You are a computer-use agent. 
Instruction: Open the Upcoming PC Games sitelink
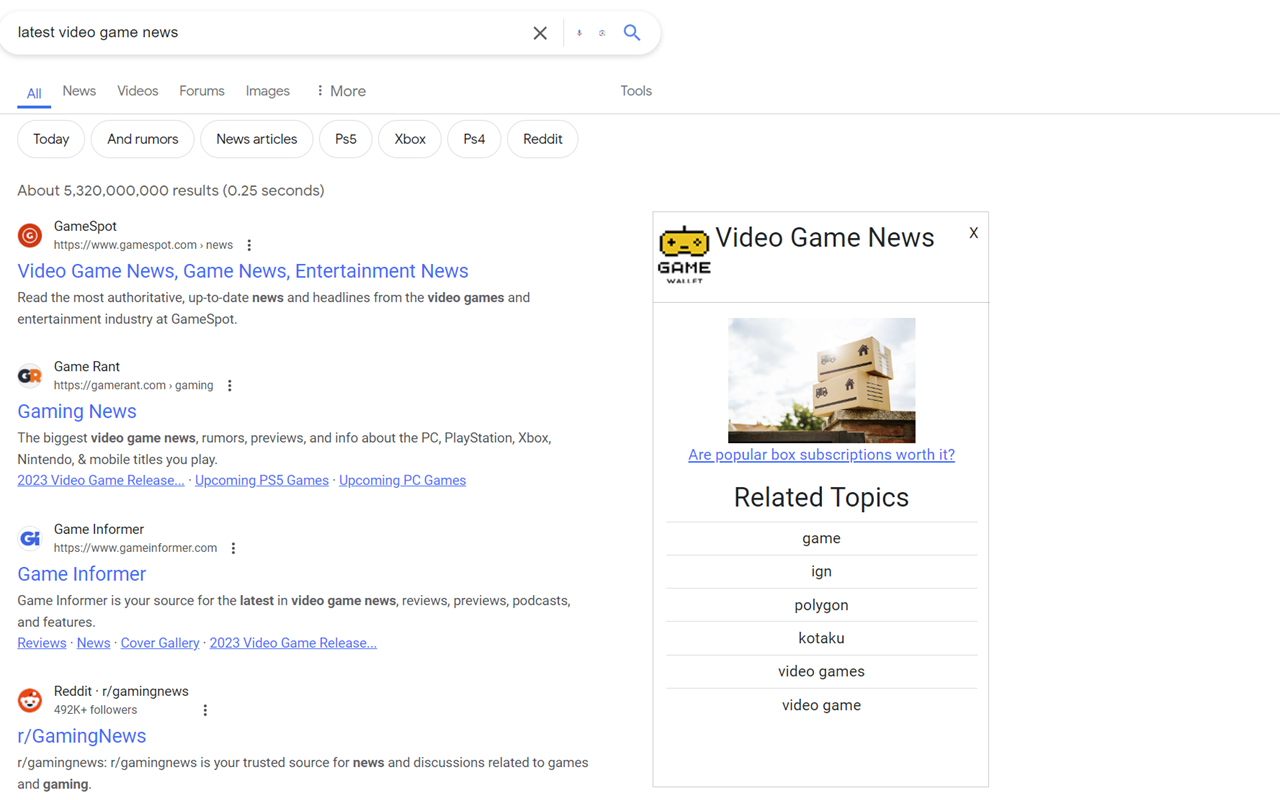tap(402, 480)
